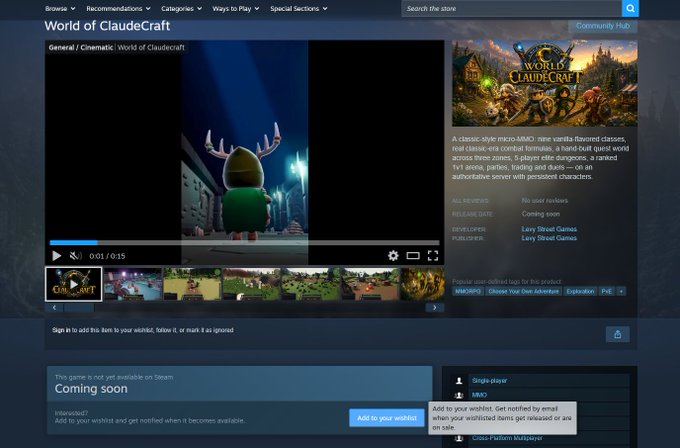Click the No user reviews text
The image size is (680, 448).
pos(545,201)
